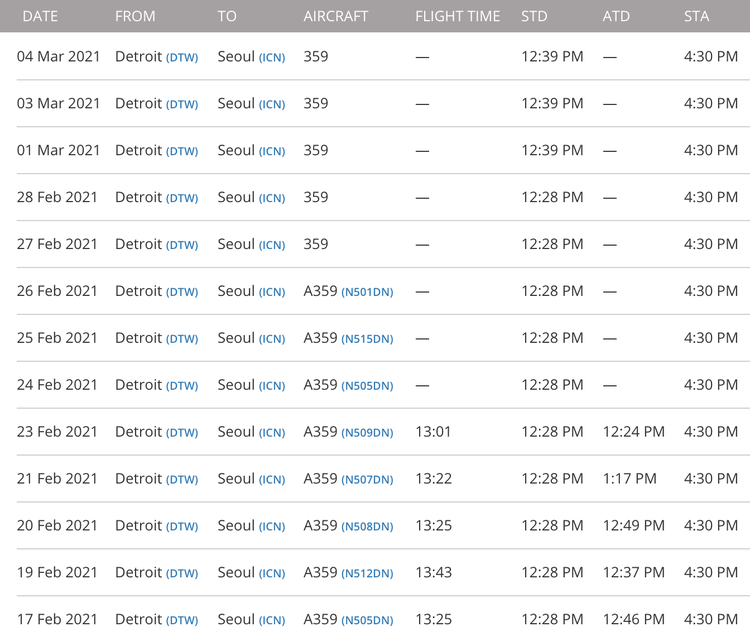Image resolution: width=750 pixels, height=641 pixels.
Task: Click the ATD column header
Action: (x=616, y=16)
